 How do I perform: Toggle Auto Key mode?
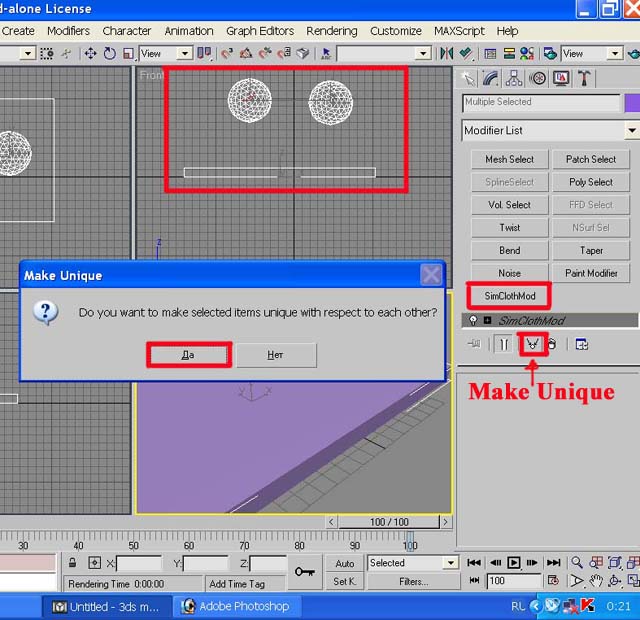(x=344, y=563)
